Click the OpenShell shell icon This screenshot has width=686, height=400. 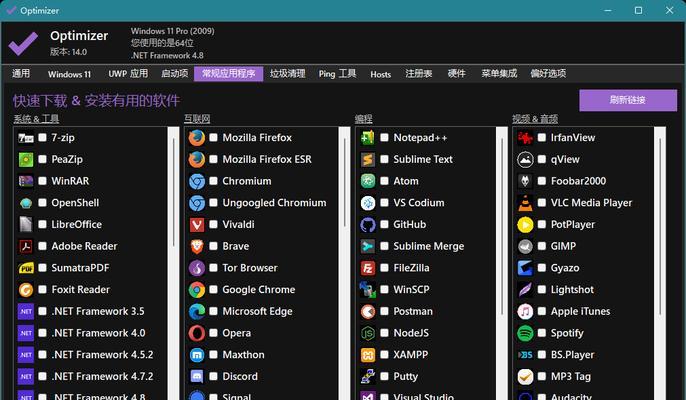26,203
